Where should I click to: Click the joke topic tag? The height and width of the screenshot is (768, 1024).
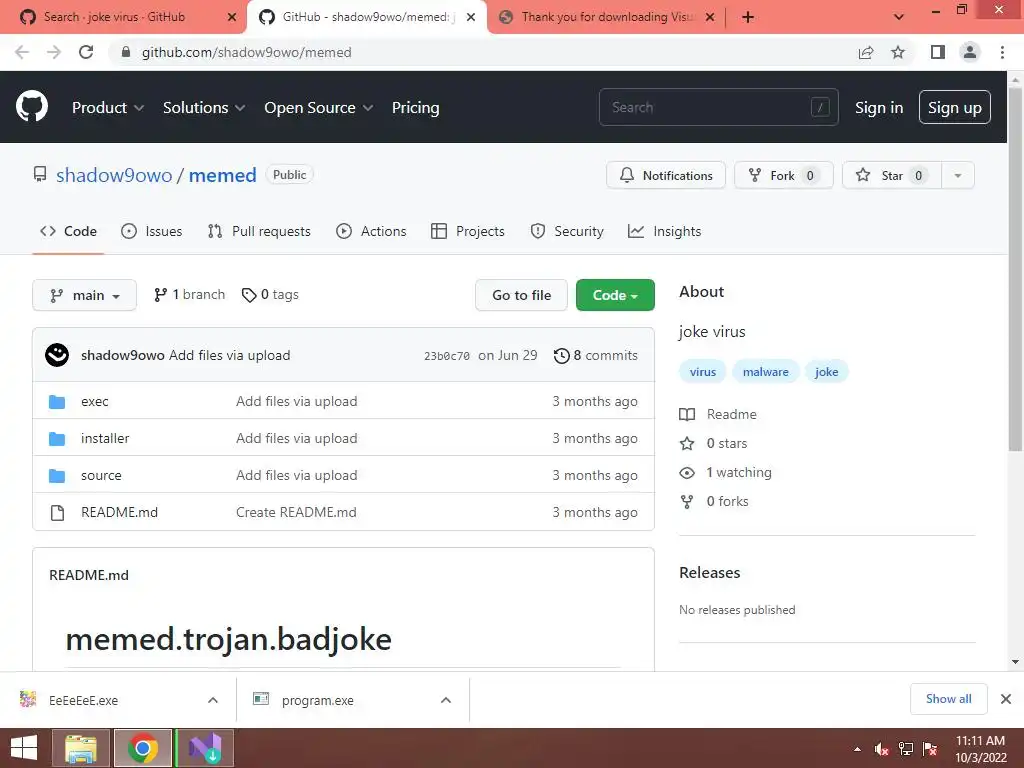point(826,372)
